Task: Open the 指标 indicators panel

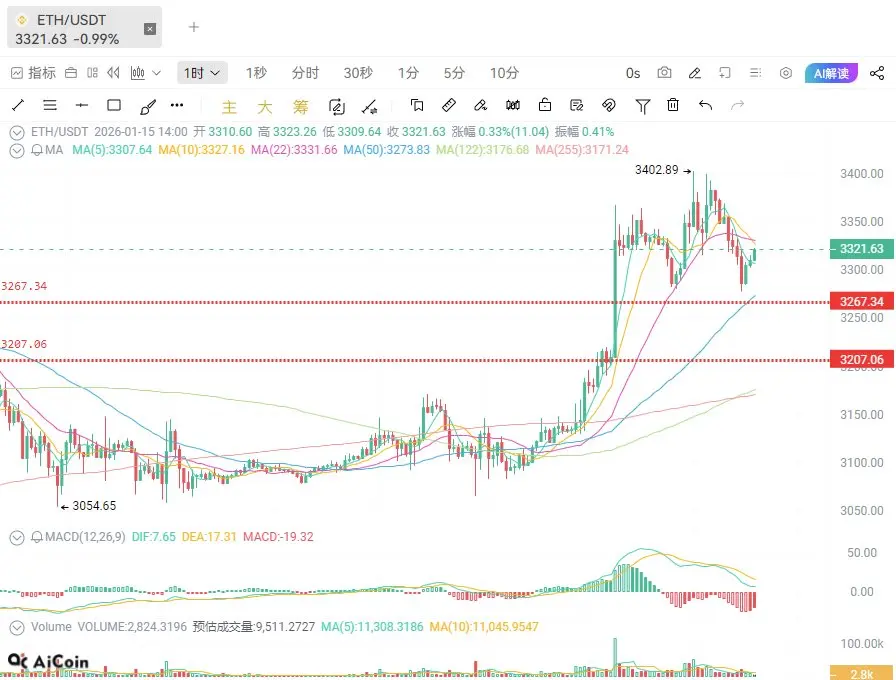Action: tap(33, 73)
